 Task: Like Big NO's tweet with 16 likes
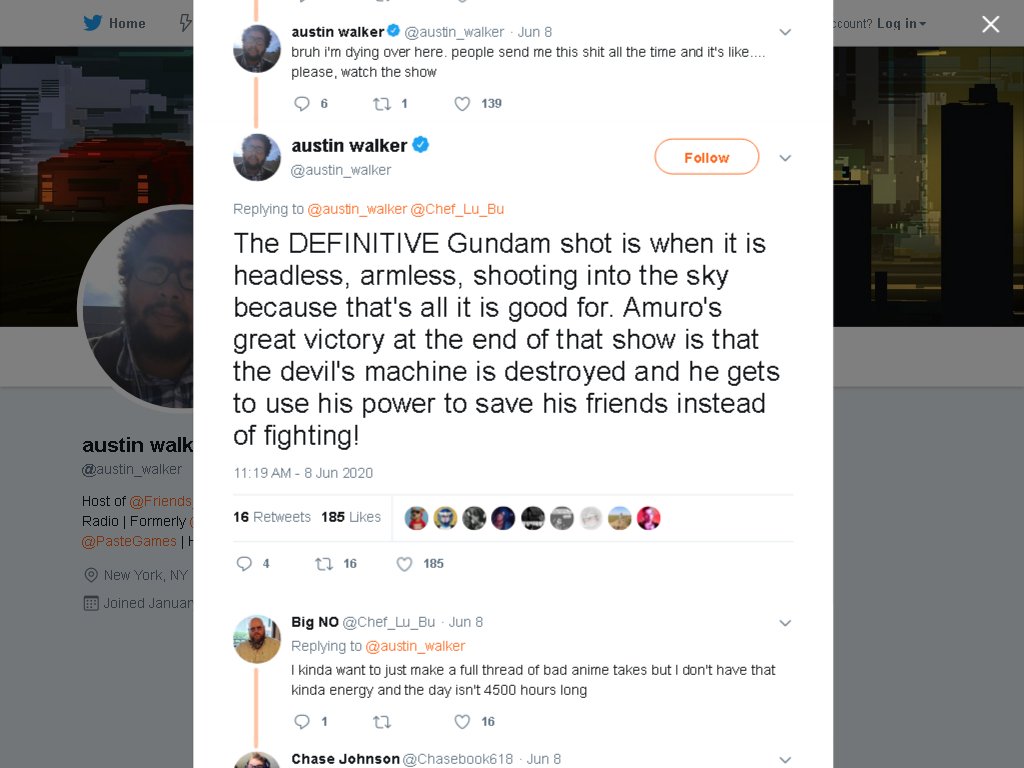tap(462, 722)
